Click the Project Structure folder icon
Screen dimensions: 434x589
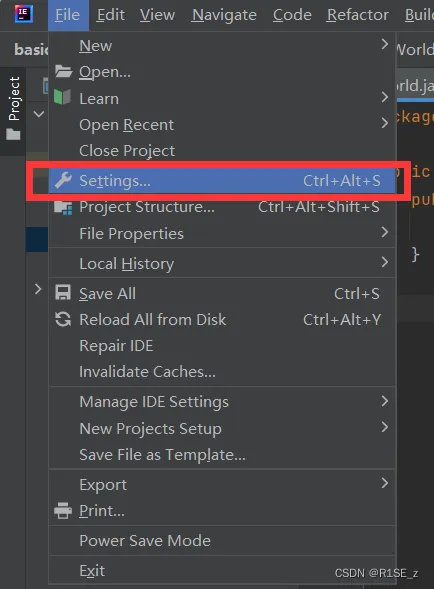coord(63,207)
